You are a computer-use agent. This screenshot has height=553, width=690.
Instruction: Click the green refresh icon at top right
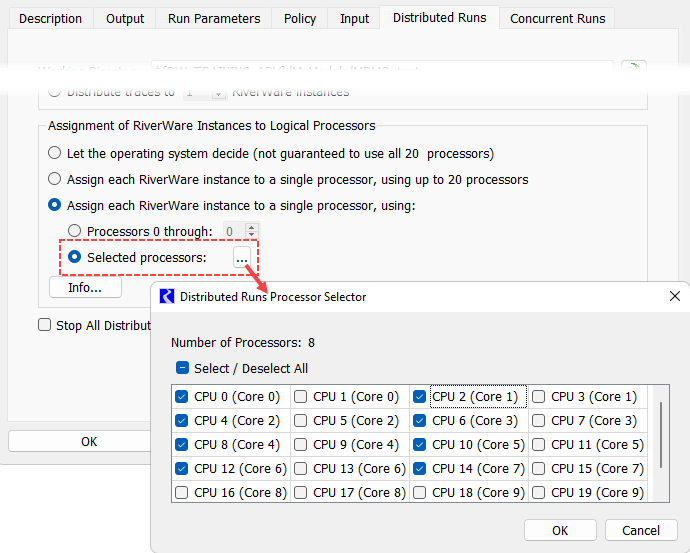pos(633,69)
